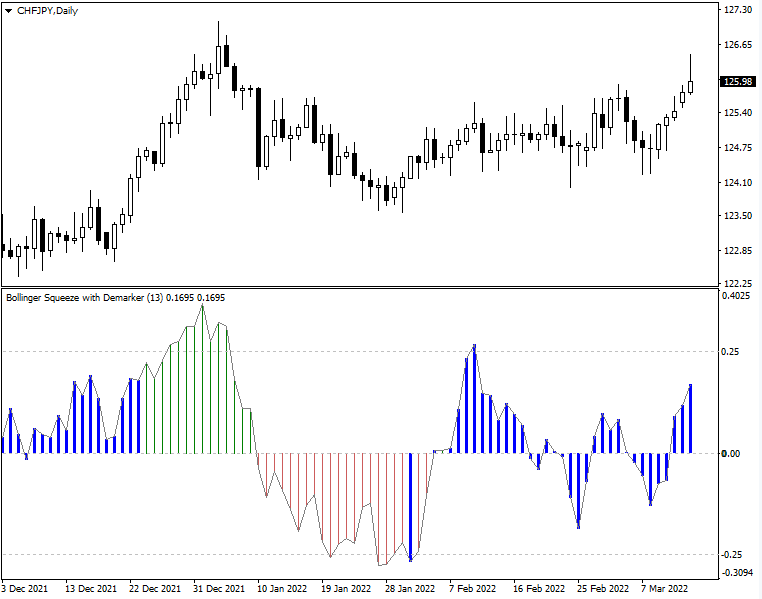Click the blue histogram peak above 0.25 in February

(474, 399)
